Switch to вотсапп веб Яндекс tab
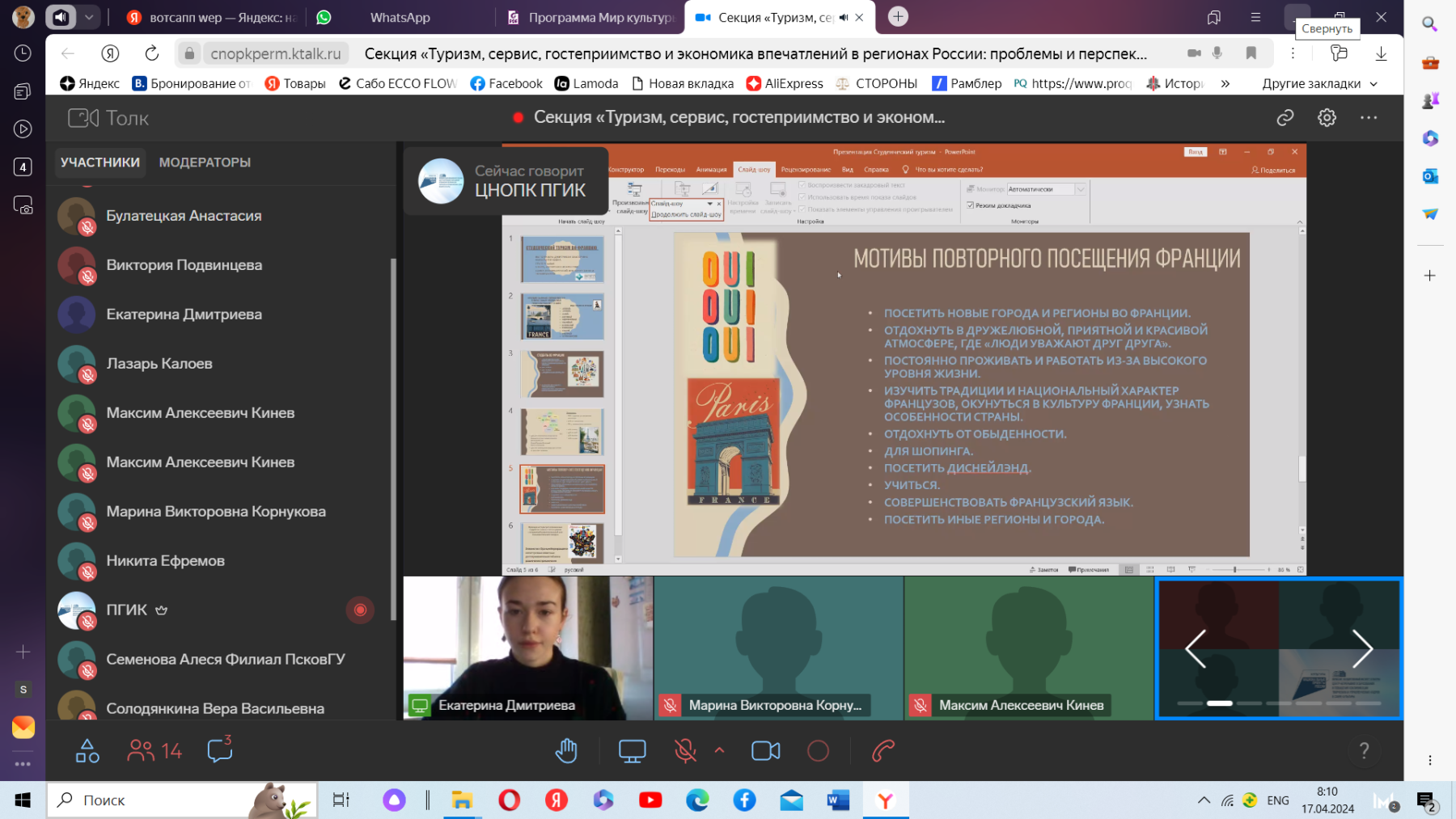Viewport: 1456px width, 819px height. [x=213, y=18]
